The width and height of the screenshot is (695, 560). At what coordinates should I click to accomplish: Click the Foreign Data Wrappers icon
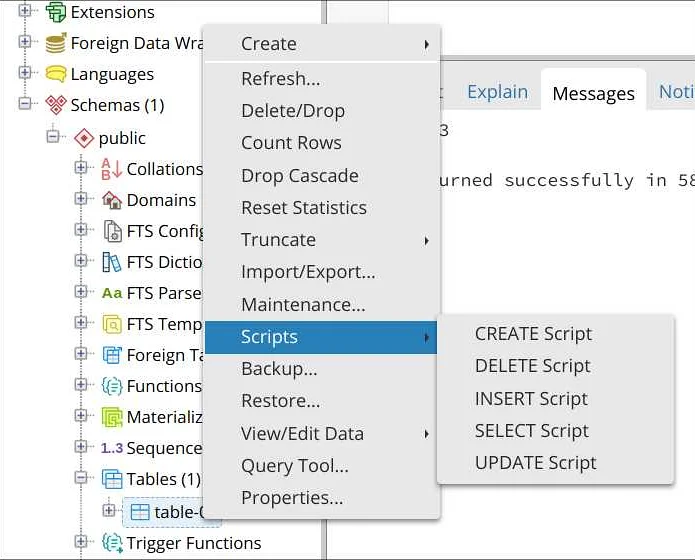click(56, 43)
